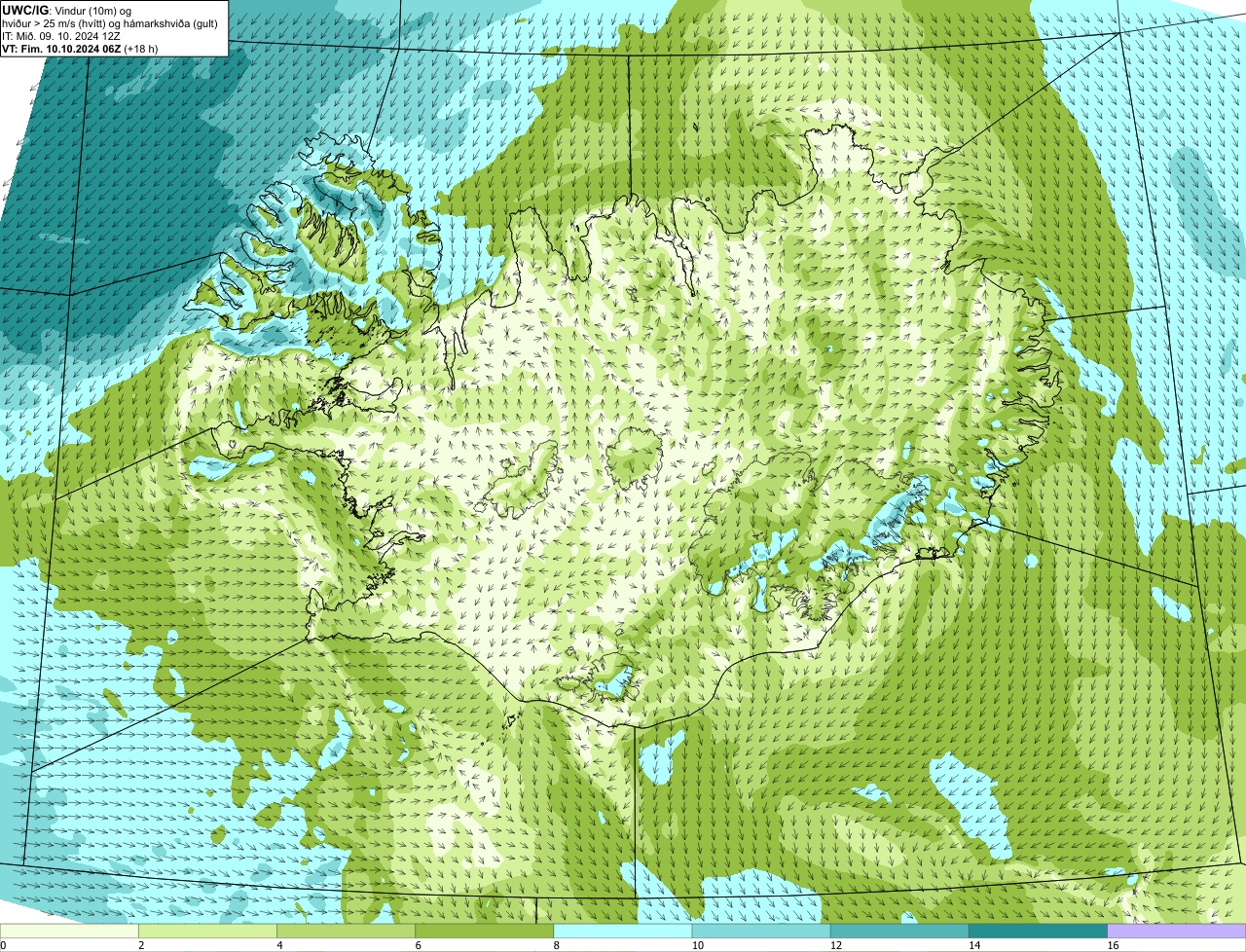
Task: Click the "VT: Fim. 10.10.2024 06Z (+18 h)" line
Action: coord(80,48)
